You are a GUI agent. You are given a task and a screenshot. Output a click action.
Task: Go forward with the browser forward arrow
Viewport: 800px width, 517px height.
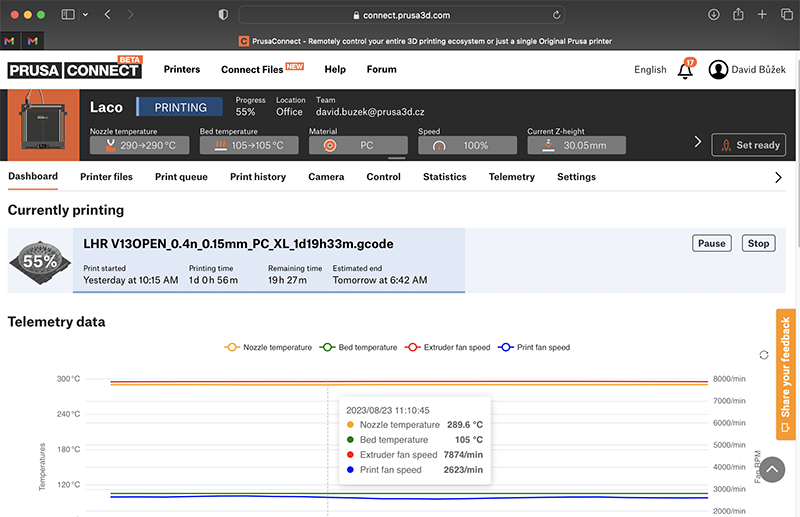[131, 14]
